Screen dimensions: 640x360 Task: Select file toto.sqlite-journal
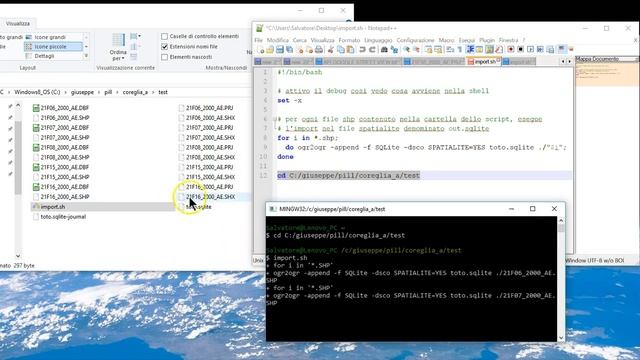[x=60, y=217]
